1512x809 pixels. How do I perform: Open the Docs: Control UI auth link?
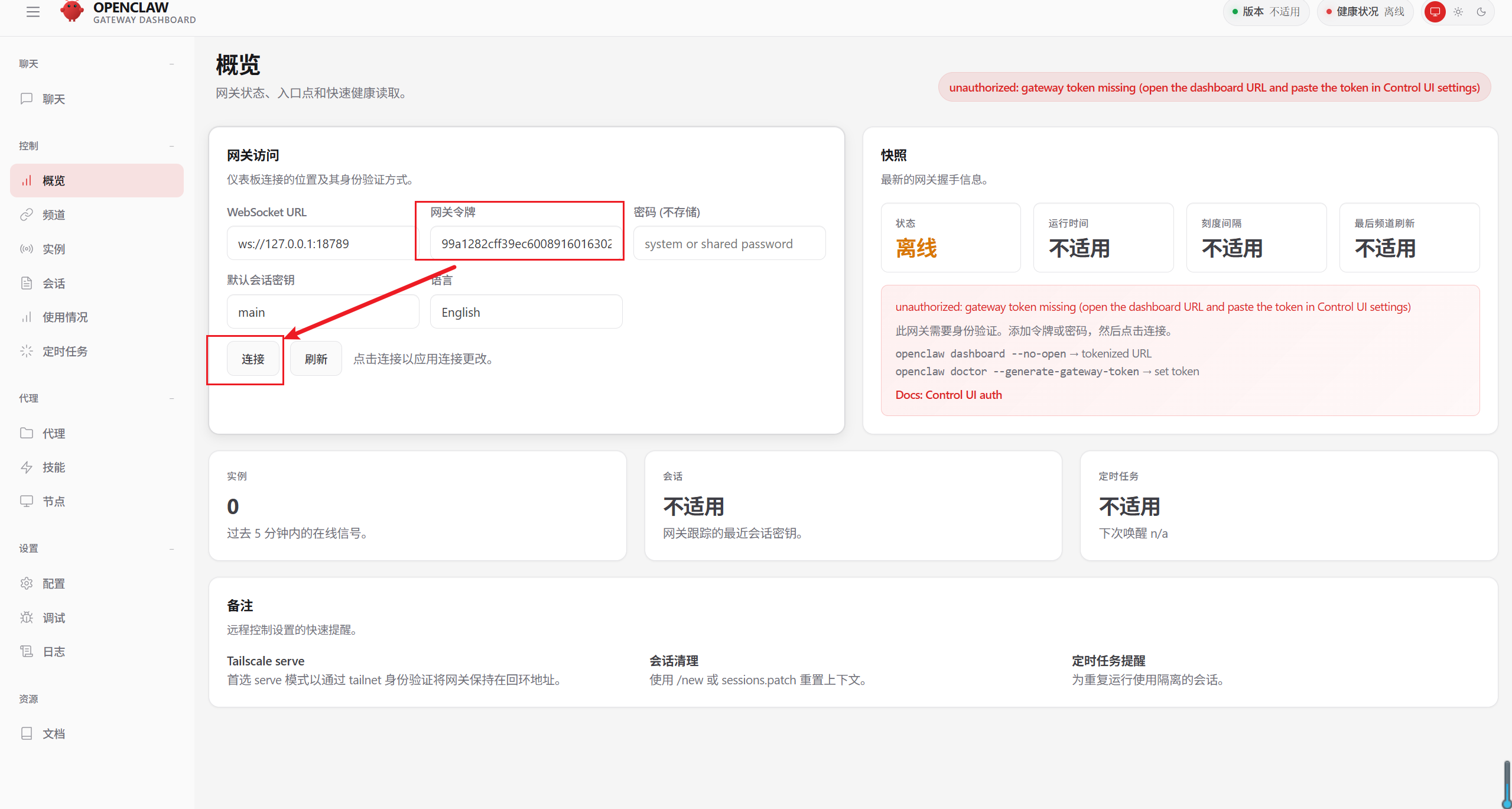tap(948, 395)
